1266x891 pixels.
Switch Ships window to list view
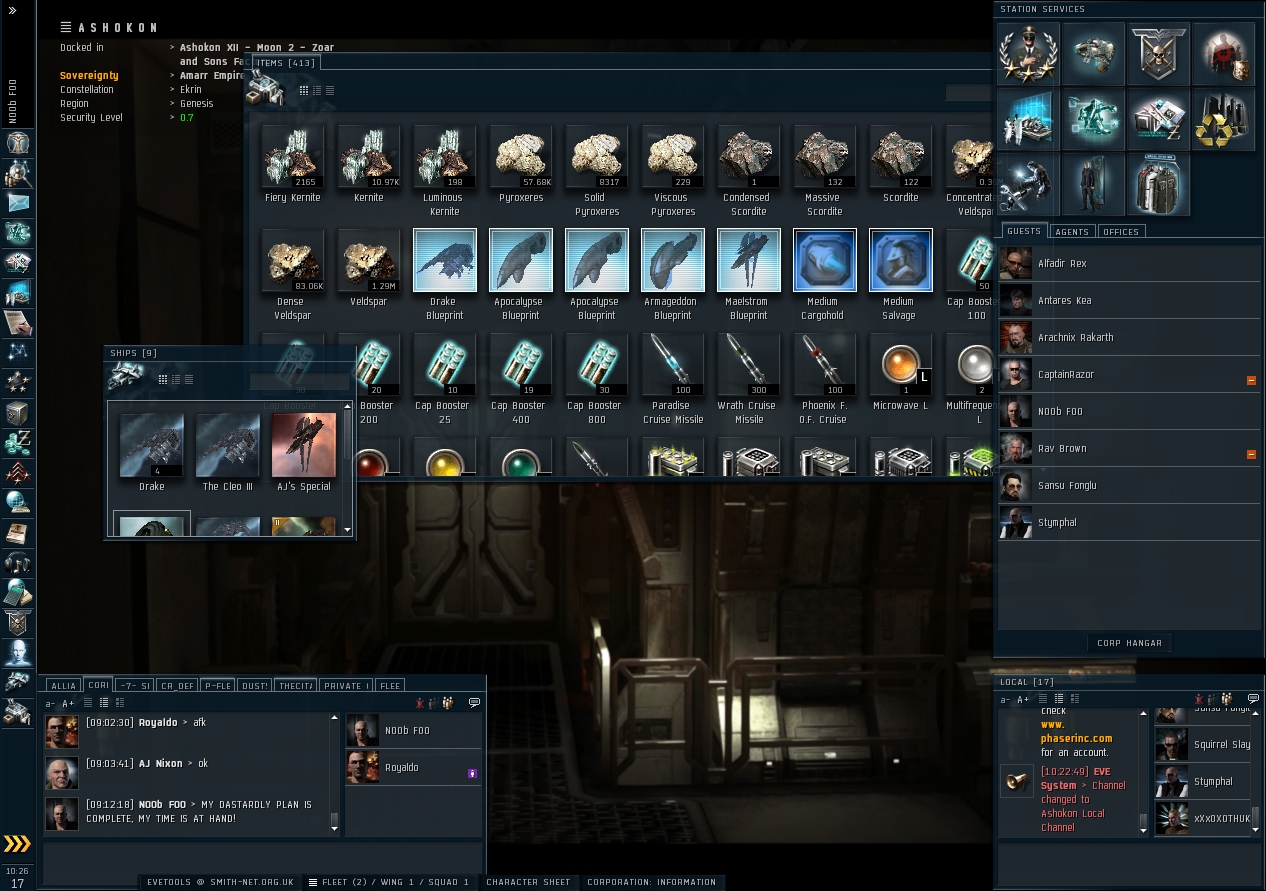(x=189, y=380)
